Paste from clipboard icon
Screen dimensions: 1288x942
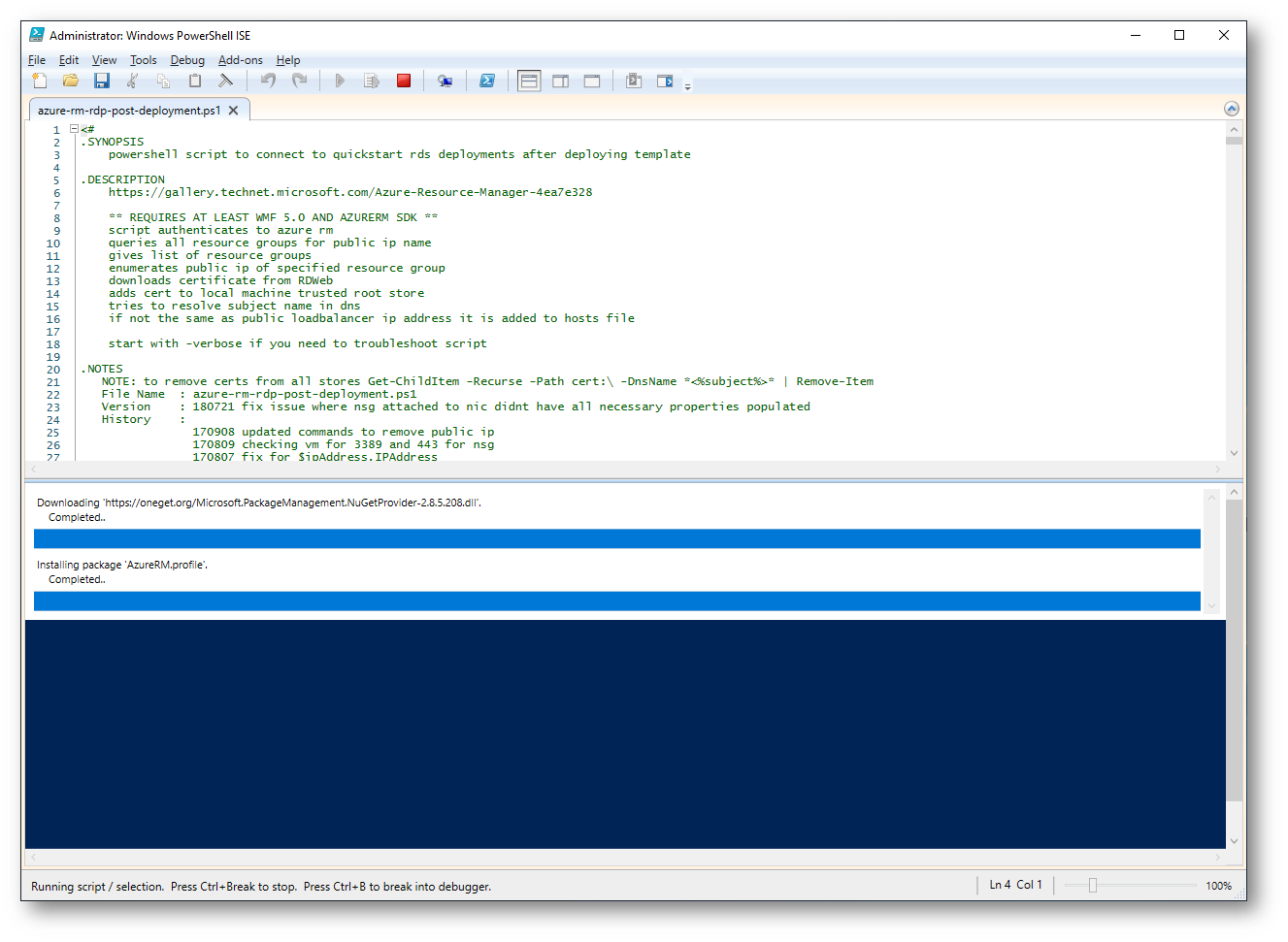(x=195, y=81)
